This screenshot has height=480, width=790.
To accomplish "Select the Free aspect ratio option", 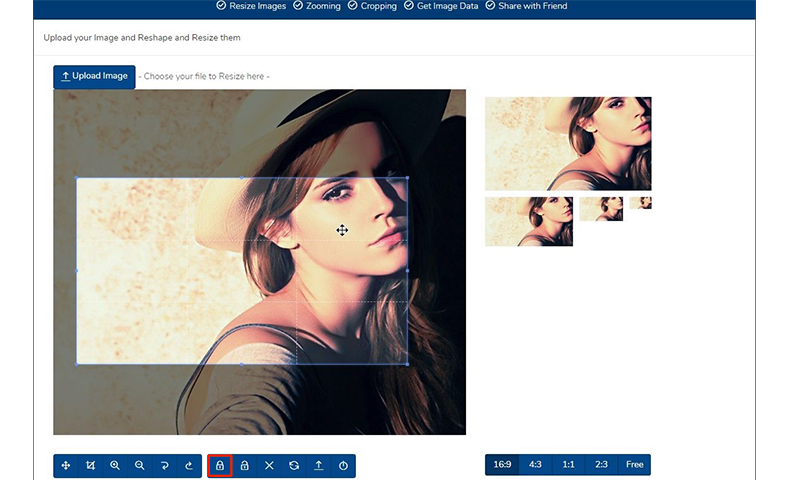I will click(634, 464).
